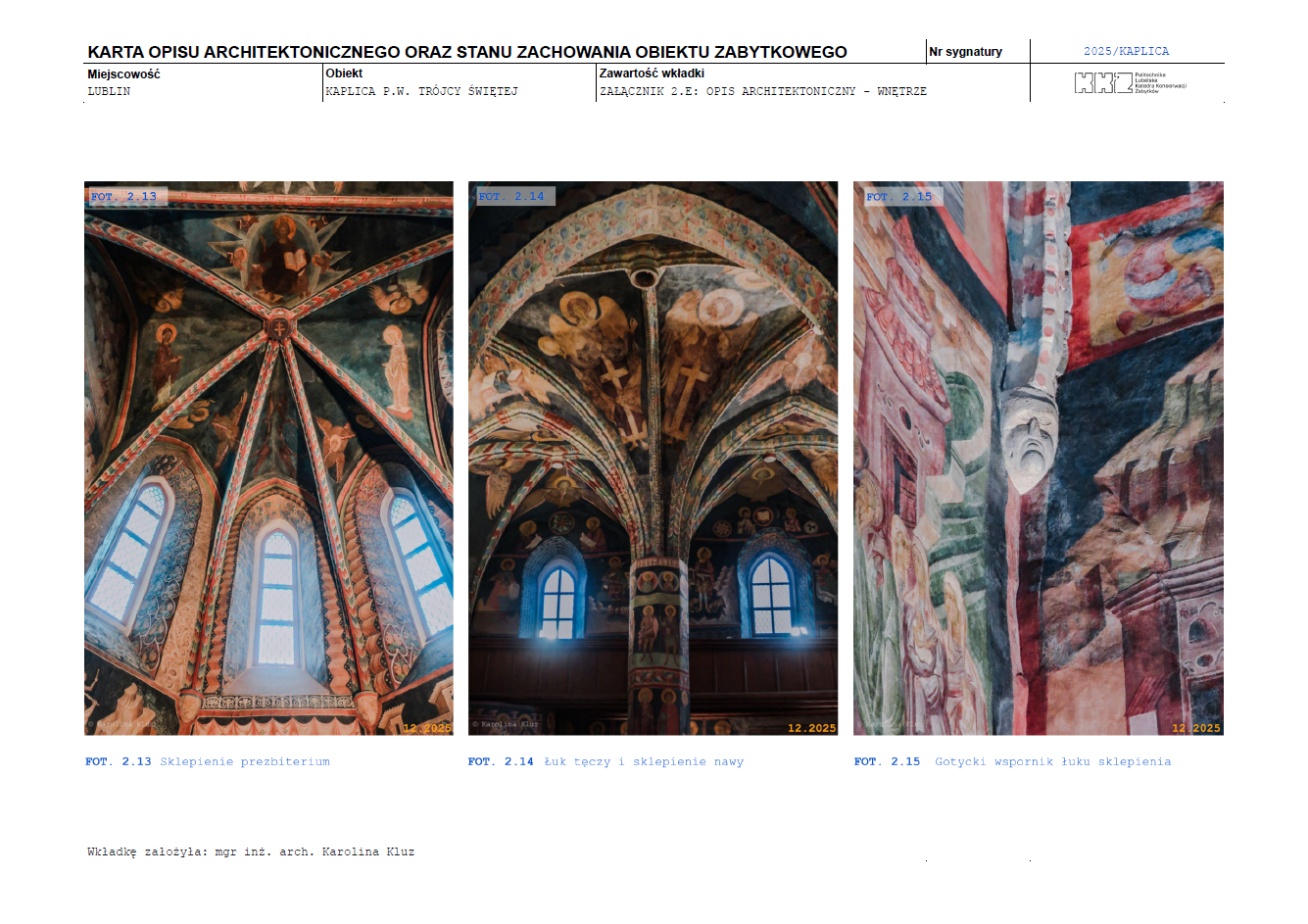
Task: Click the "Nr sygnatury" label
Action: pos(965,52)
